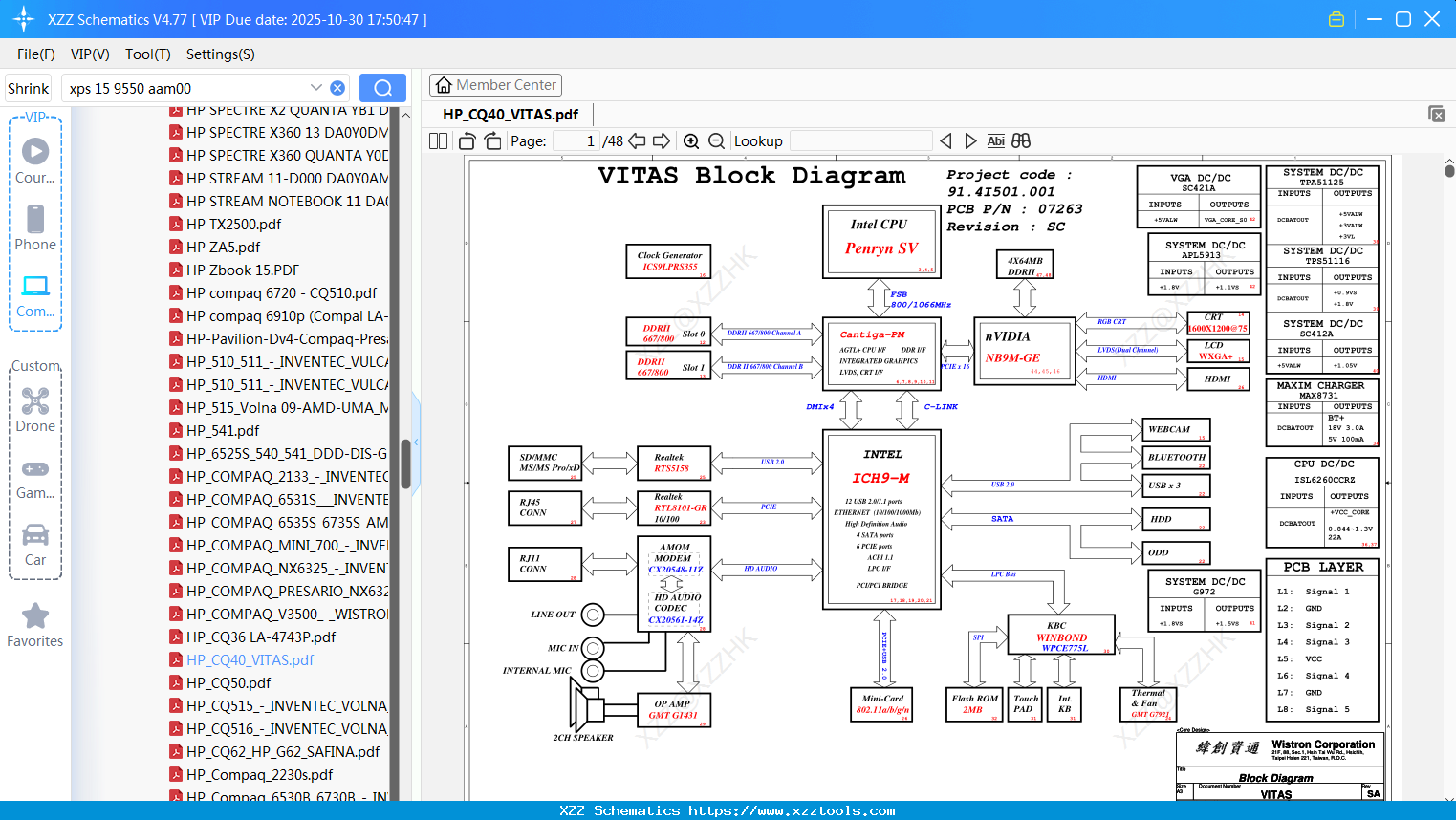Open HP_CQ50.pdf file
The height and width of the screenshot is (820, 1456).
pyautogui.click(x=228, y=682)
